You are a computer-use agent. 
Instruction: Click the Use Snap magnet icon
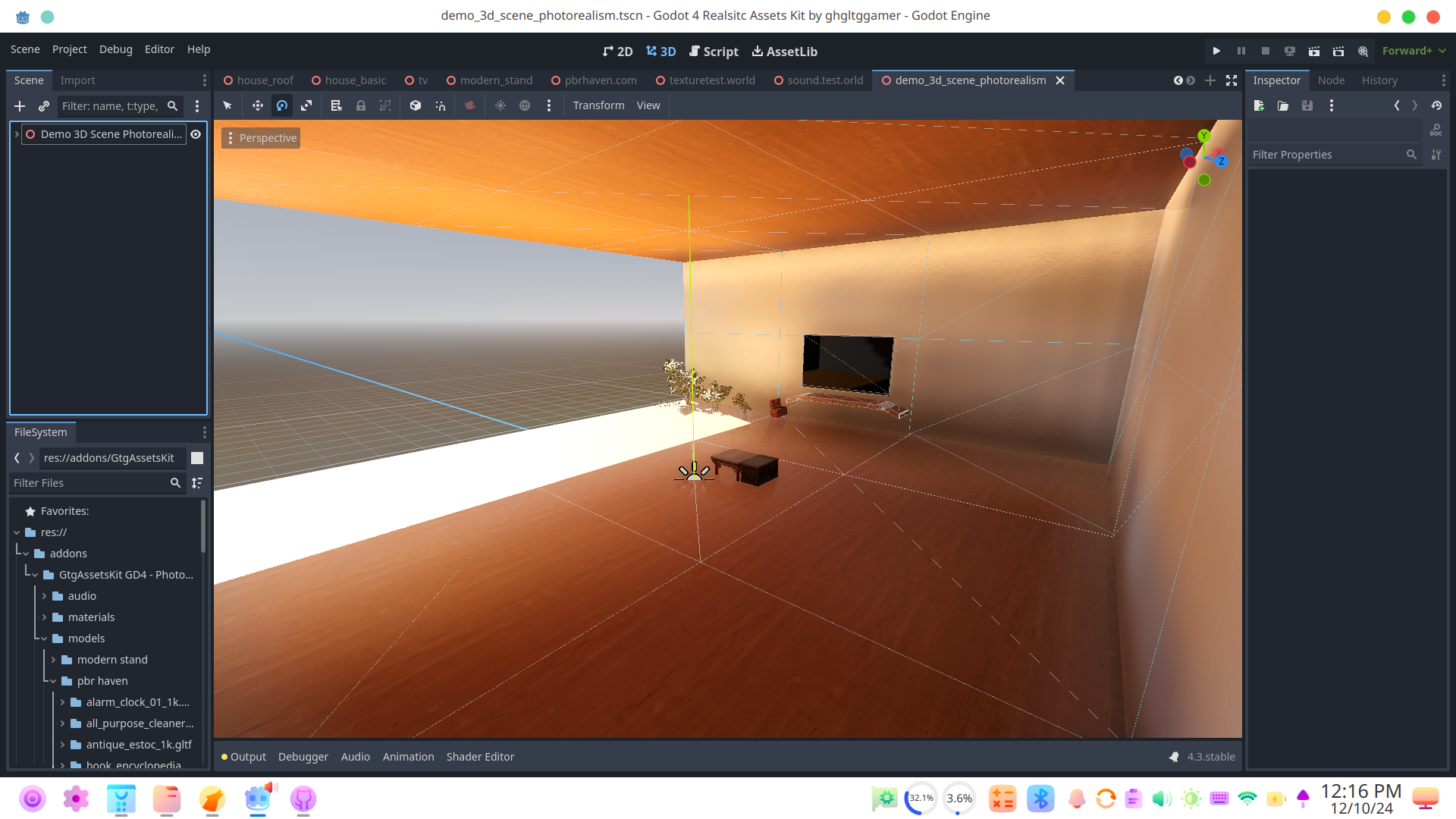click(x=440, y=105)
